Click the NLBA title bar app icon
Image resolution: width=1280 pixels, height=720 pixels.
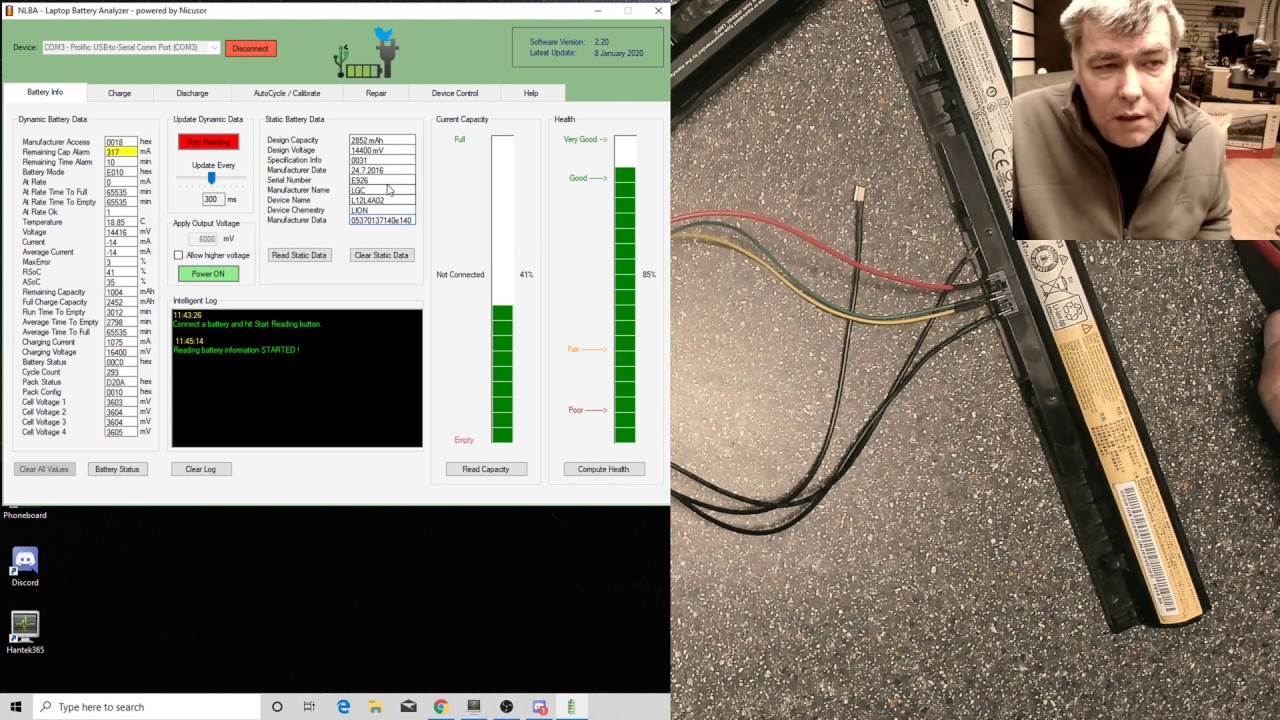[x=9, y=11]
